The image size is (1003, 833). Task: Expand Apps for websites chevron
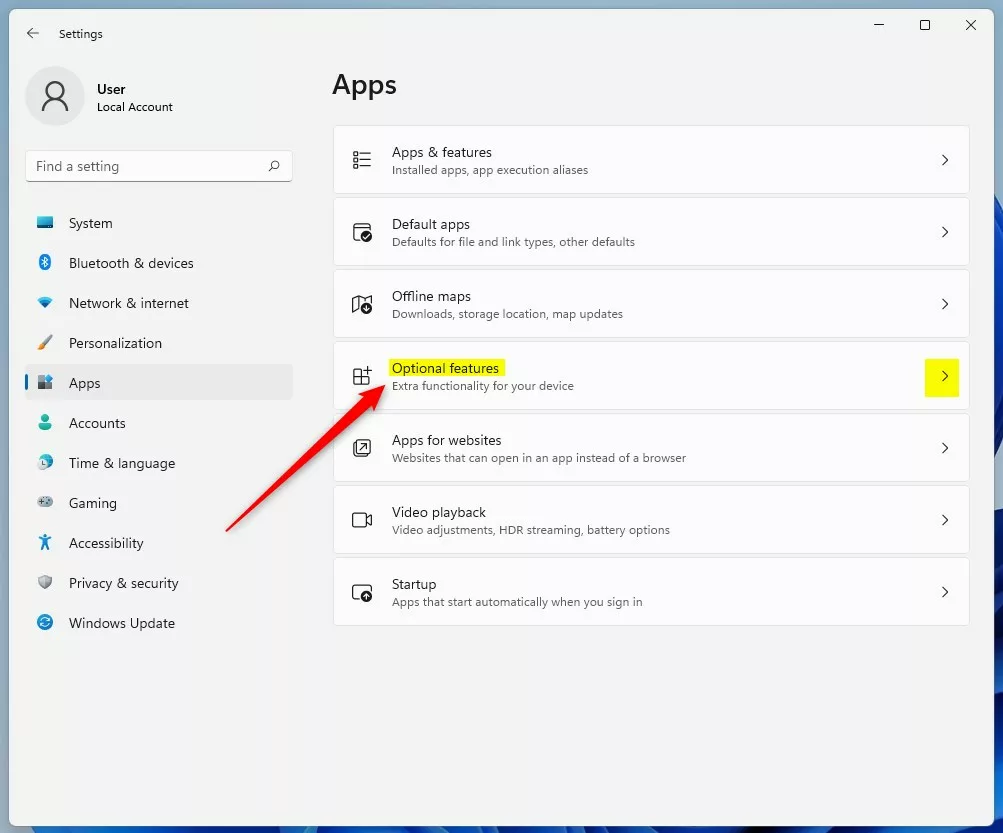pyautogui.click(x=945, y=448)
